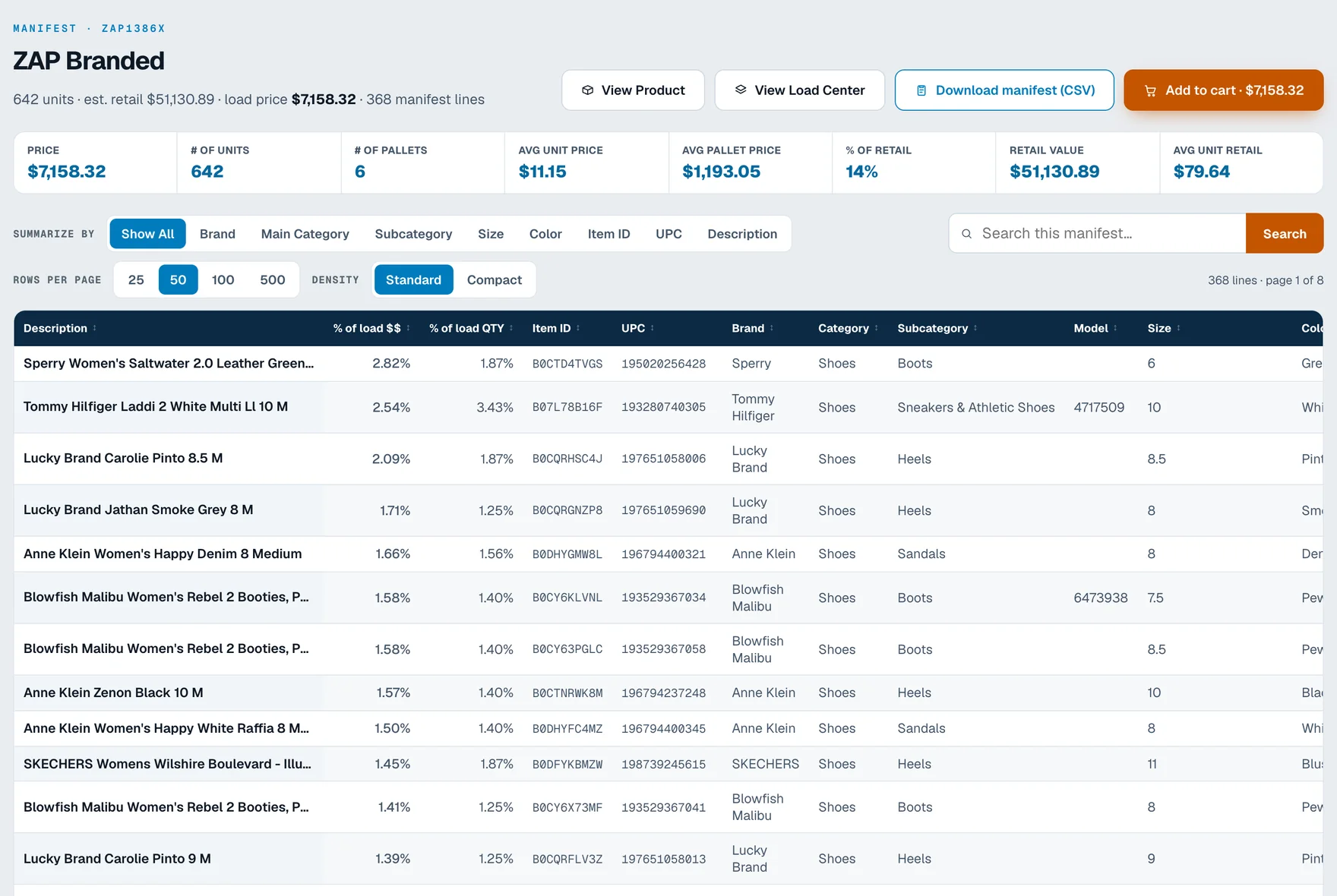Screen dimensions: 1337x896
Task: Set rows per page to 500
Action: click(x=273, y=280)
